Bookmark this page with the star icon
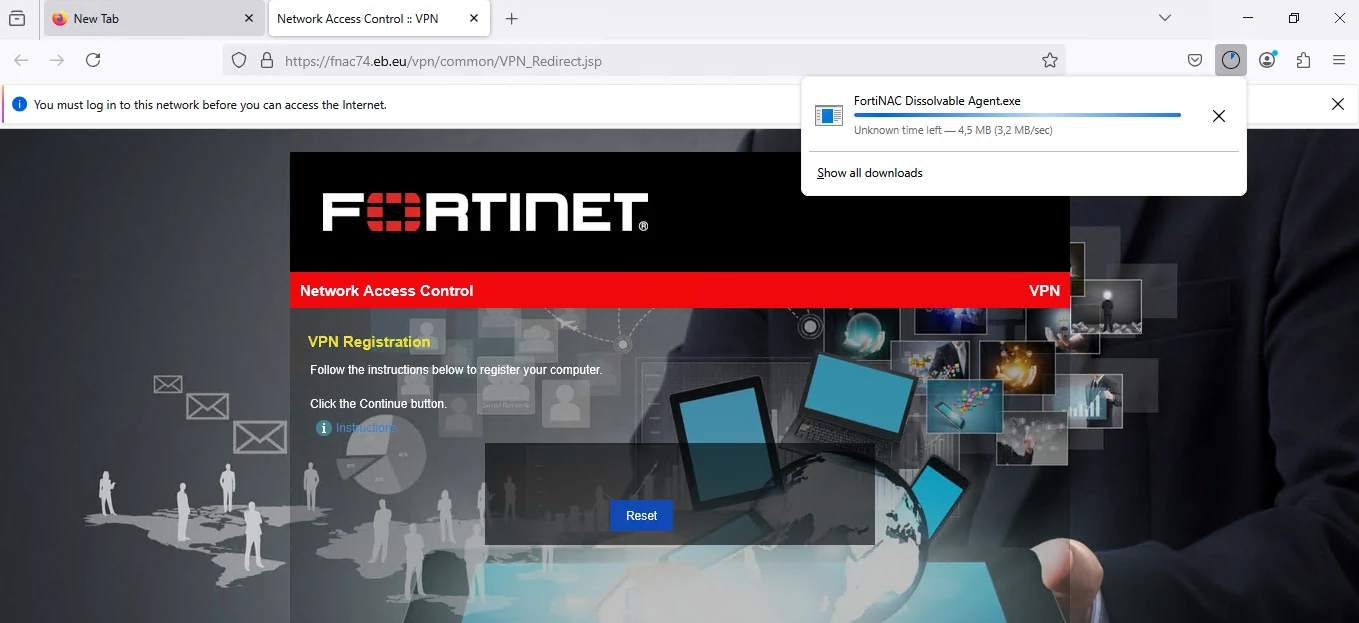 (x=1050, y=61)
